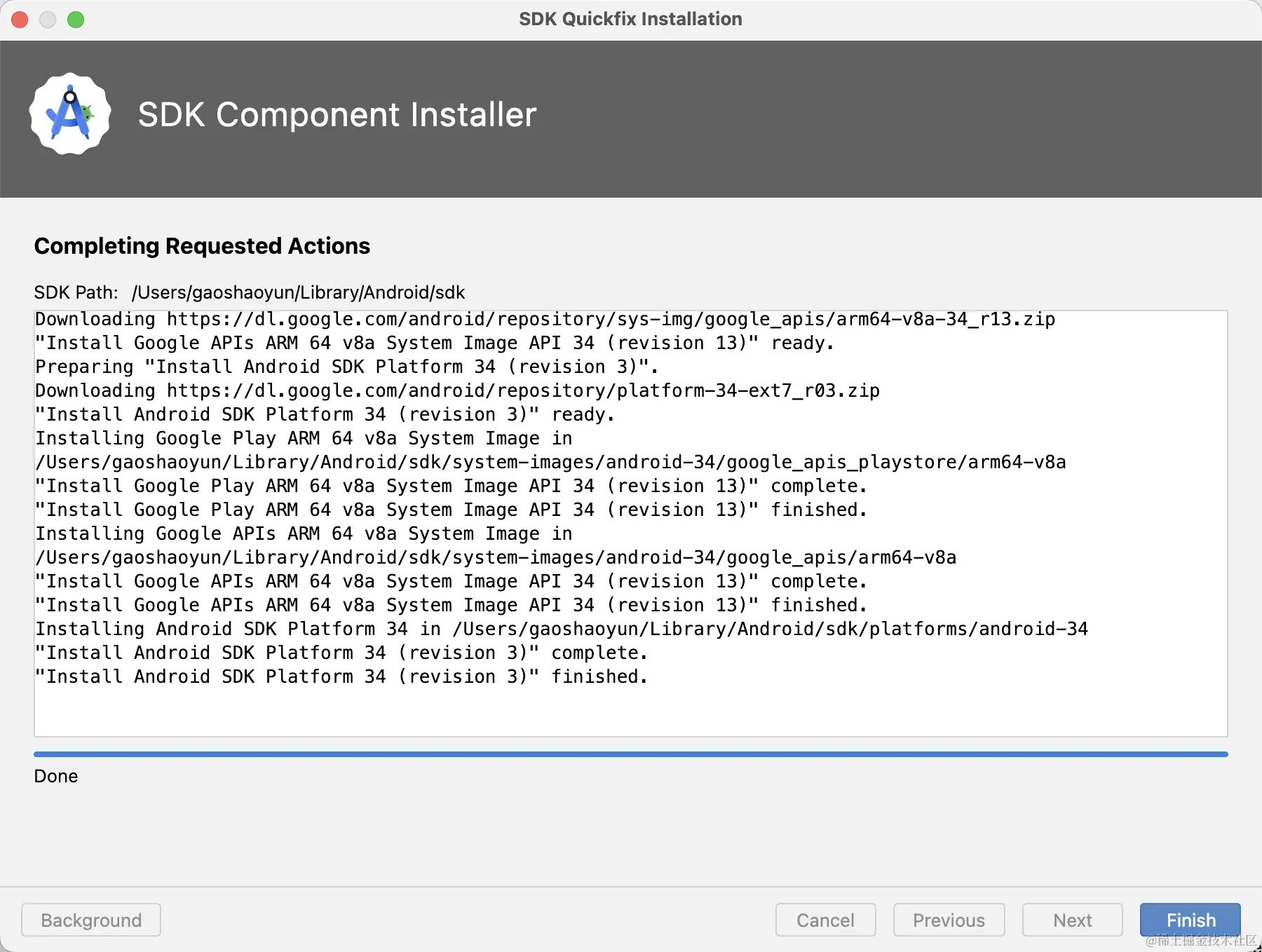Click the android-34/google_apis/arm64-v8a path line
The height and width of the screenshot is (952, 1262).
point(496,557)
